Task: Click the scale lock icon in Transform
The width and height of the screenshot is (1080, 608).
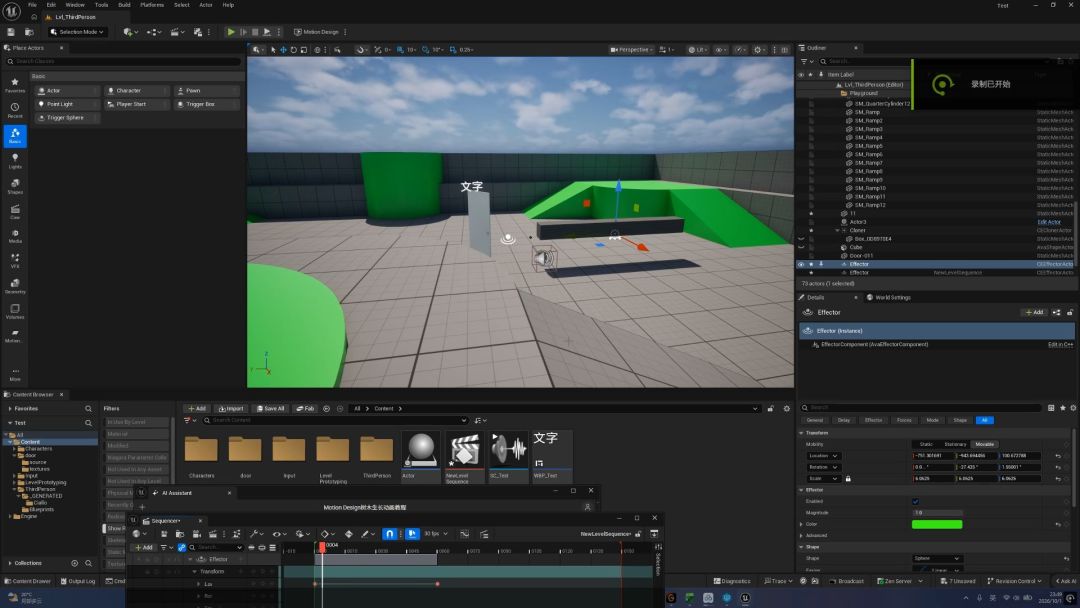Action: coord(848,479)
